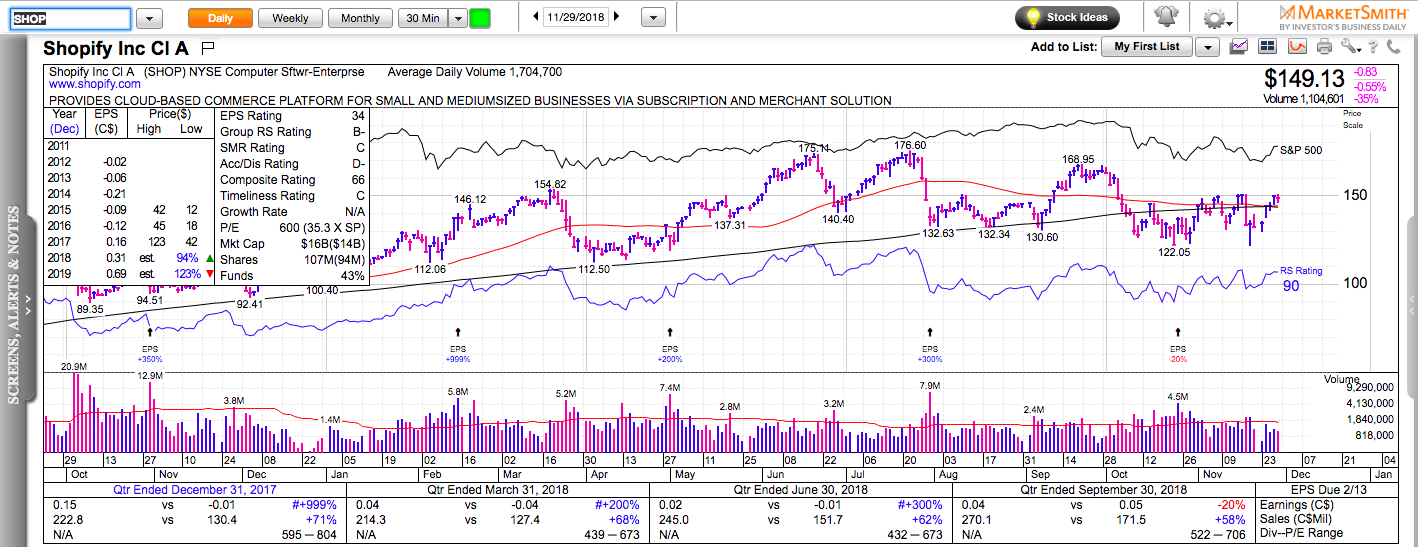Open the Add to List dropdown arrow
The height and width of the screenshot is (547, 1418).
tap(1208, 46)
